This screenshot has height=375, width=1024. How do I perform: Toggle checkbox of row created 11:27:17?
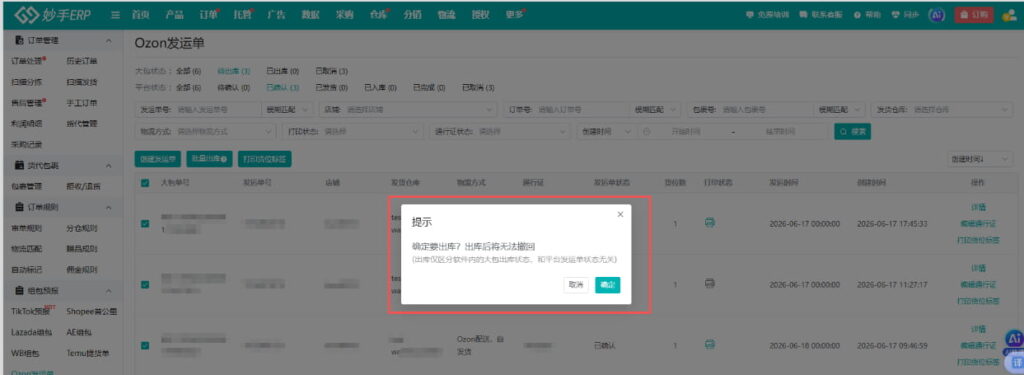(x=145, y=284)
